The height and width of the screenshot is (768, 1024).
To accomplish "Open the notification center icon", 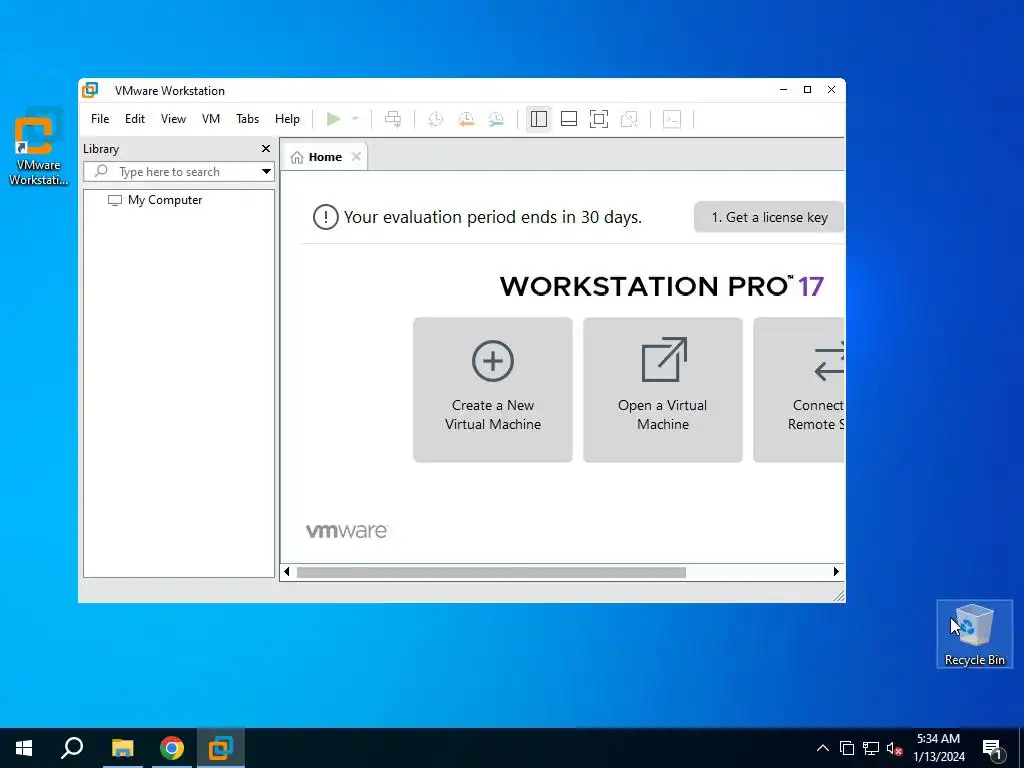I will 992,750.
